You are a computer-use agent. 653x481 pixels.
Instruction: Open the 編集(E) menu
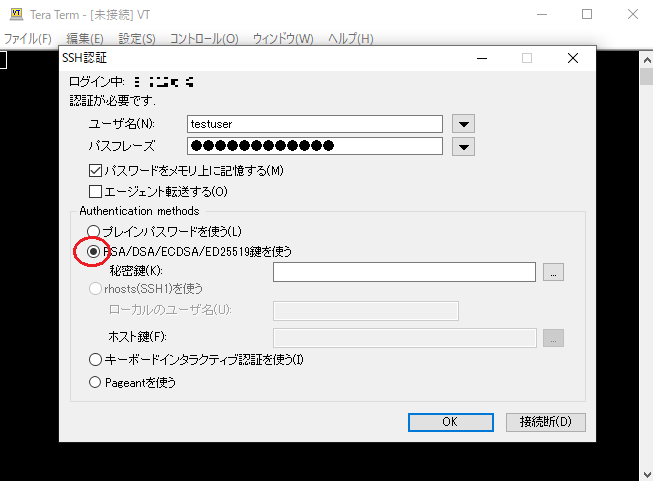[x=85, y=39]
